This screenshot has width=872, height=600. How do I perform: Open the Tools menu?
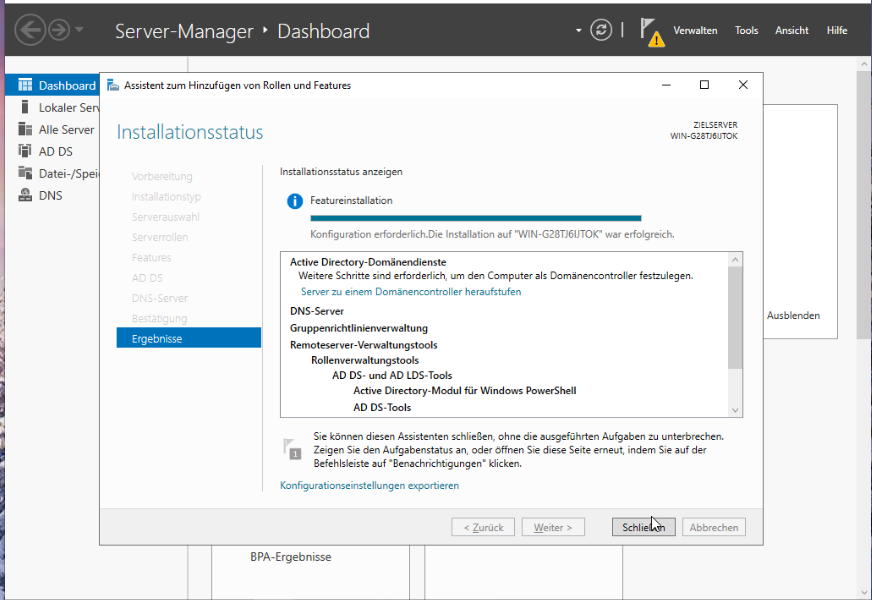[x=746, y=31]
